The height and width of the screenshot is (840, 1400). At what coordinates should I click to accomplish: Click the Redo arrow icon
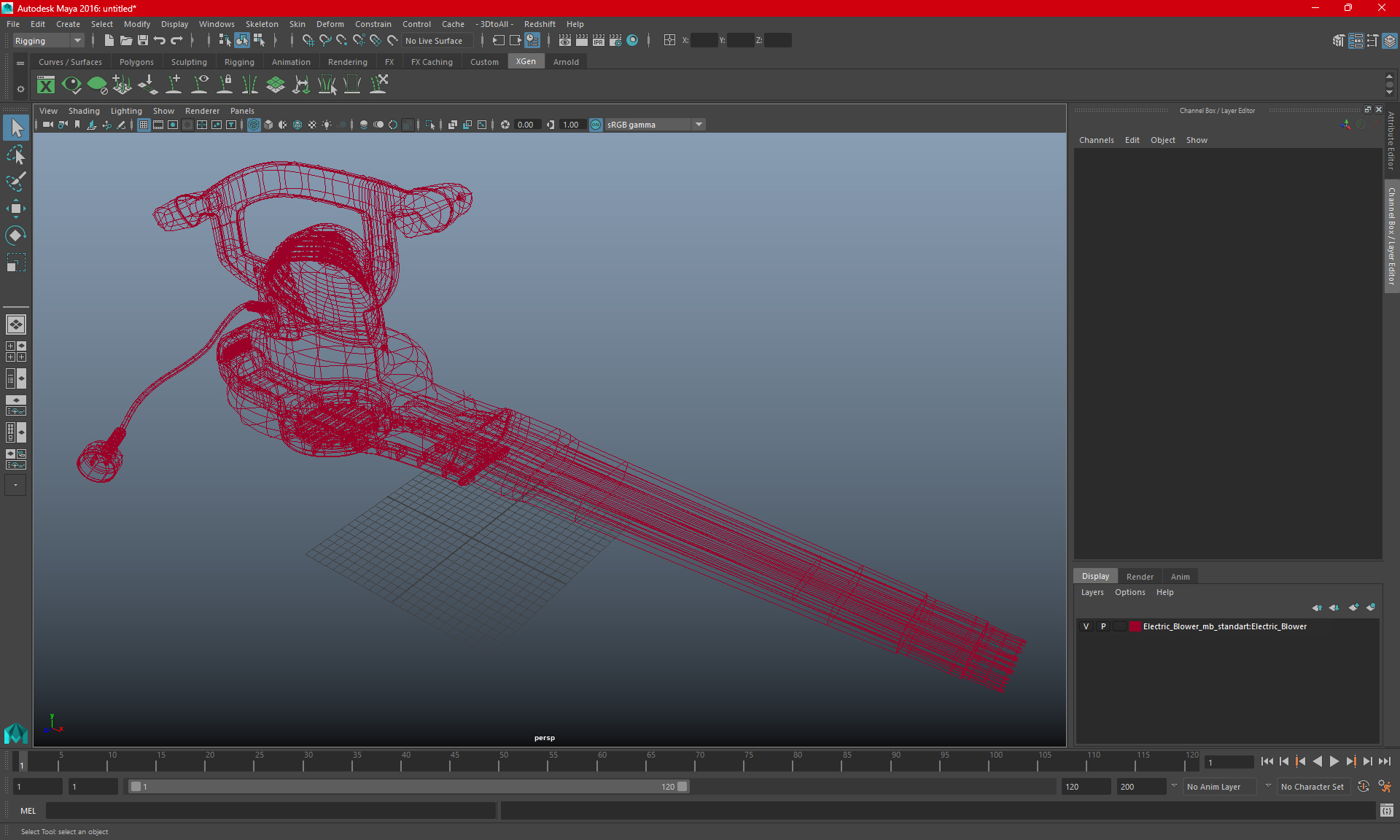pos(176,41)
